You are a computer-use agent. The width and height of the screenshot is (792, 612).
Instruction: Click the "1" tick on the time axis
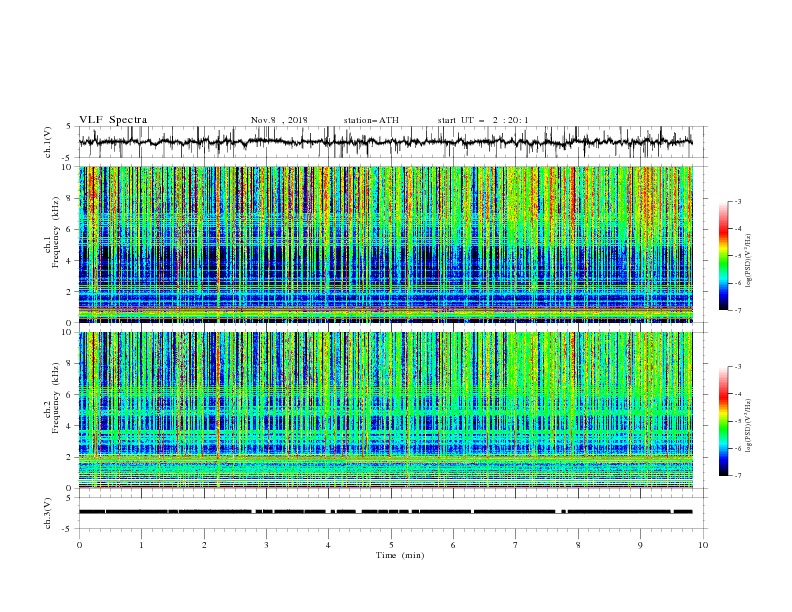(x=141, y=545)
